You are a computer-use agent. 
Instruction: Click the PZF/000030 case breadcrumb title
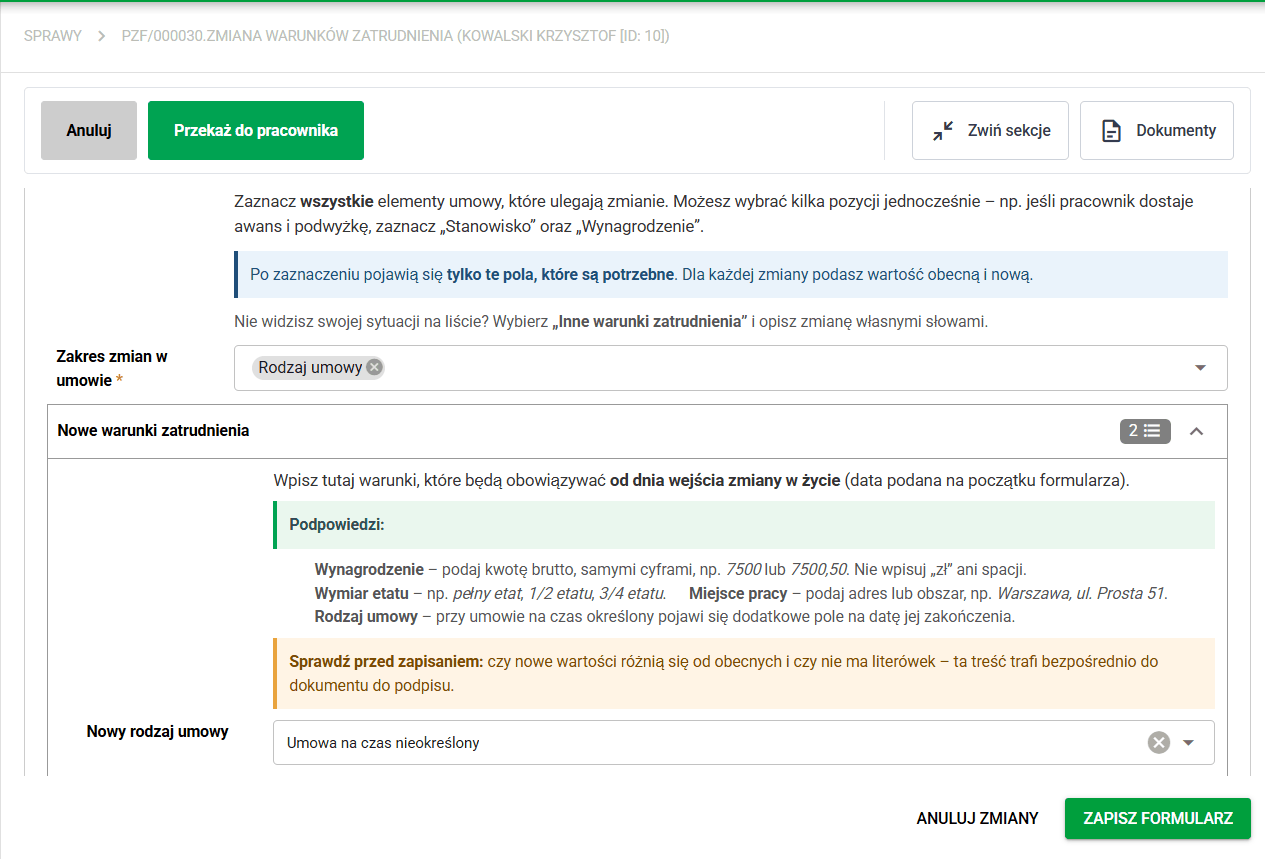coord(395,36)
